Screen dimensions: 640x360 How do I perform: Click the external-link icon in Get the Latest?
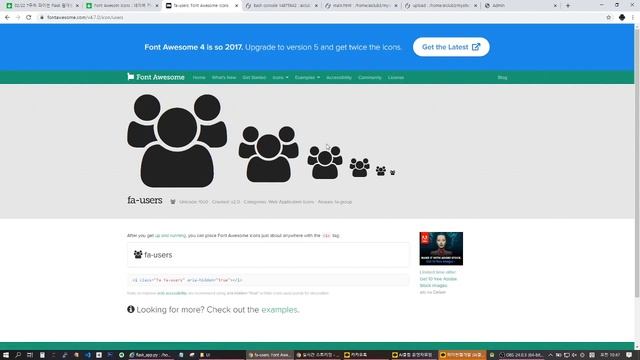click(476, 47)
